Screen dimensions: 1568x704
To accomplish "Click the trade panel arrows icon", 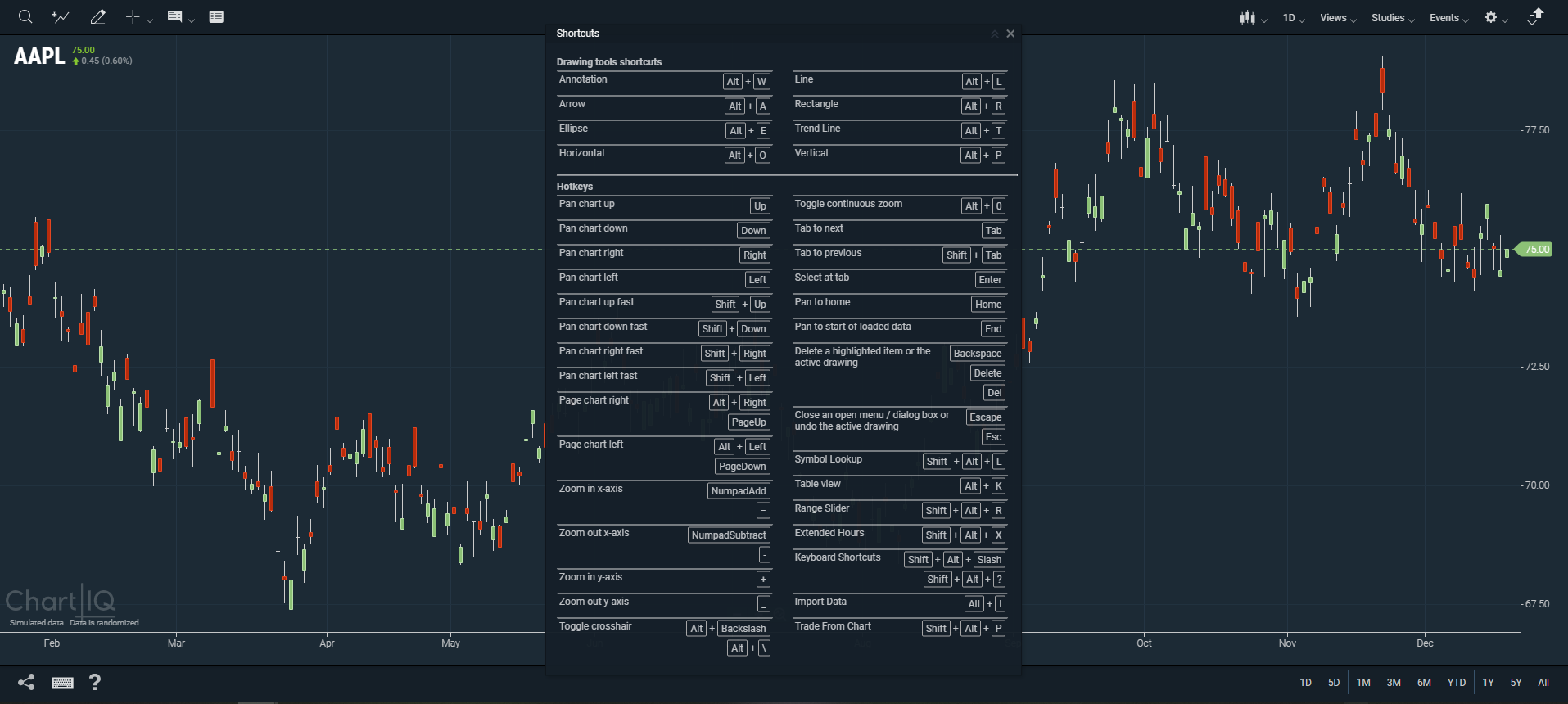I will click(1535, 17).
